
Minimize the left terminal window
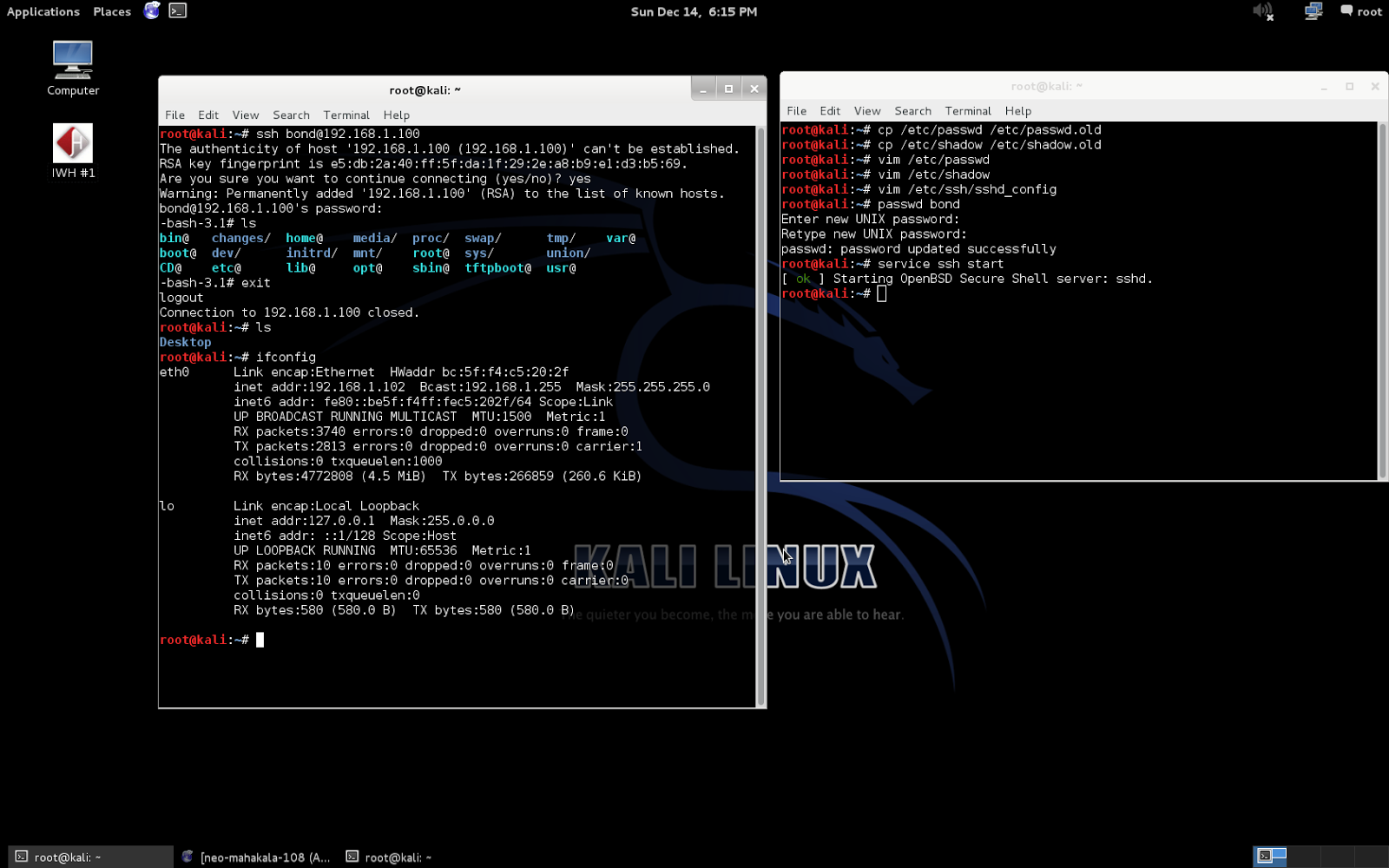(x=703, y=89)
